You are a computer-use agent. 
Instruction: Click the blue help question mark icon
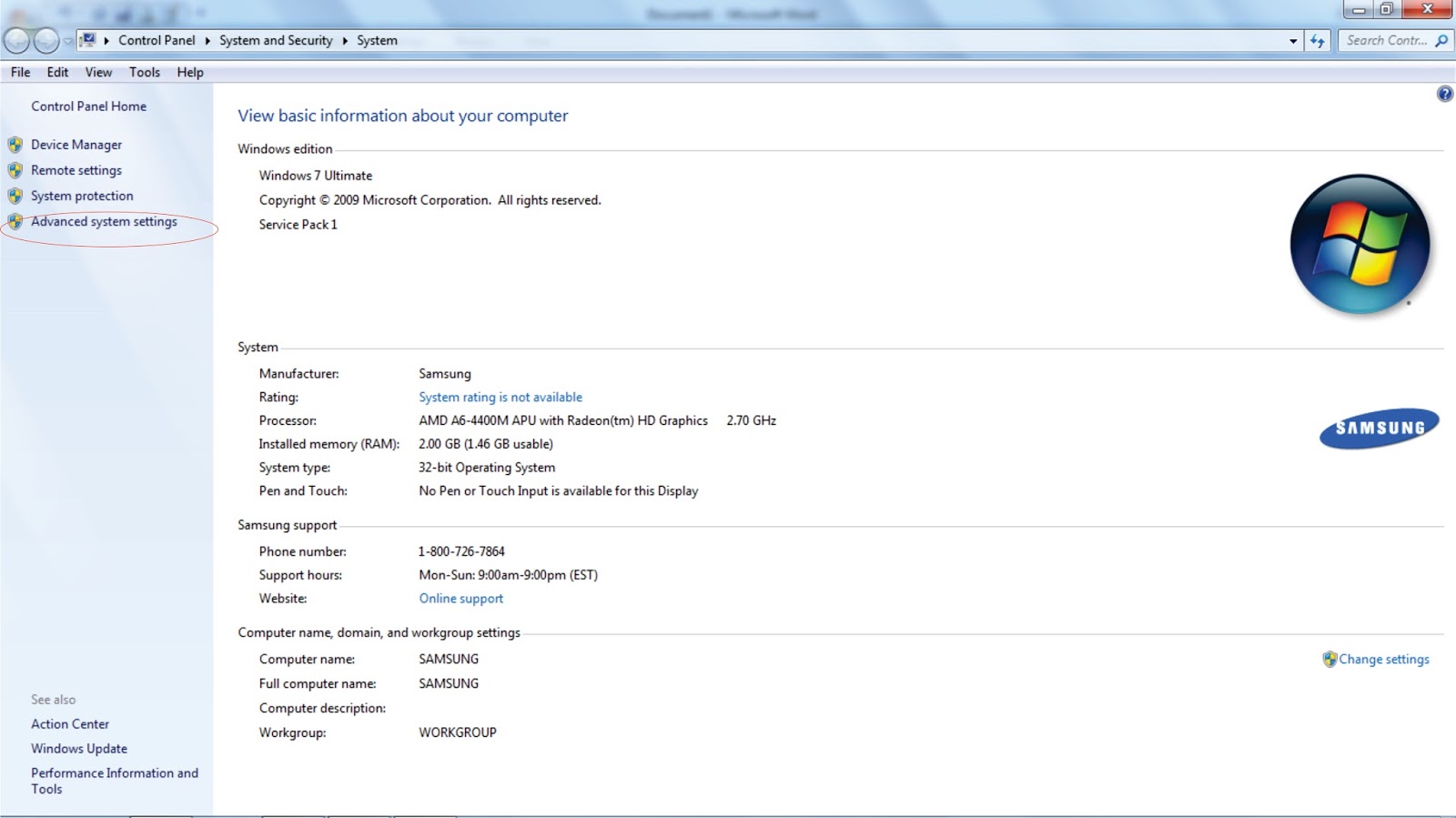click(1444, 94)
